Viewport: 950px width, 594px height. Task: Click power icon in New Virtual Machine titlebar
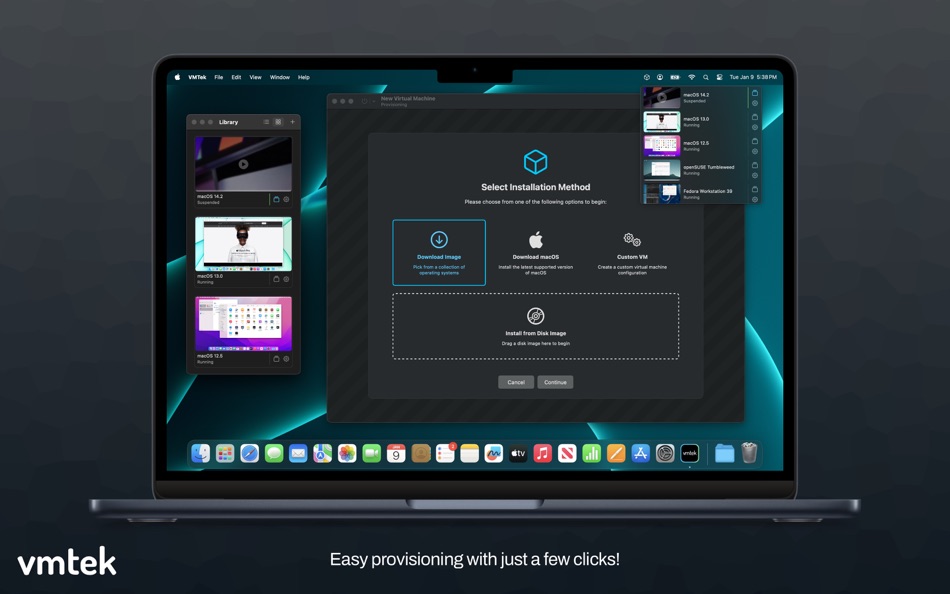click(364, 101)
